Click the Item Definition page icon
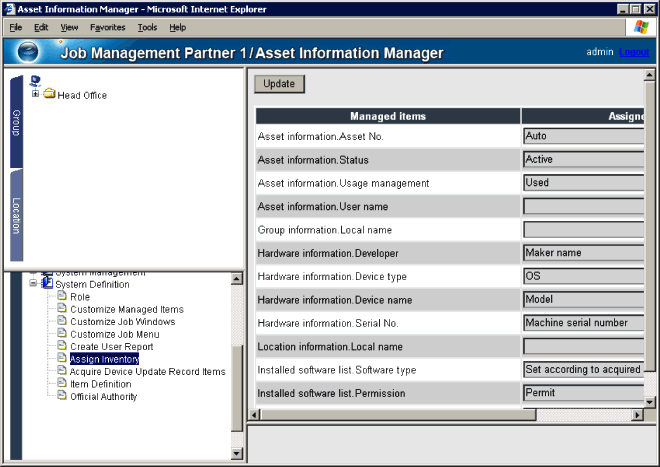The height and width of the screenshot is (467, 660). tap(62, 384)
